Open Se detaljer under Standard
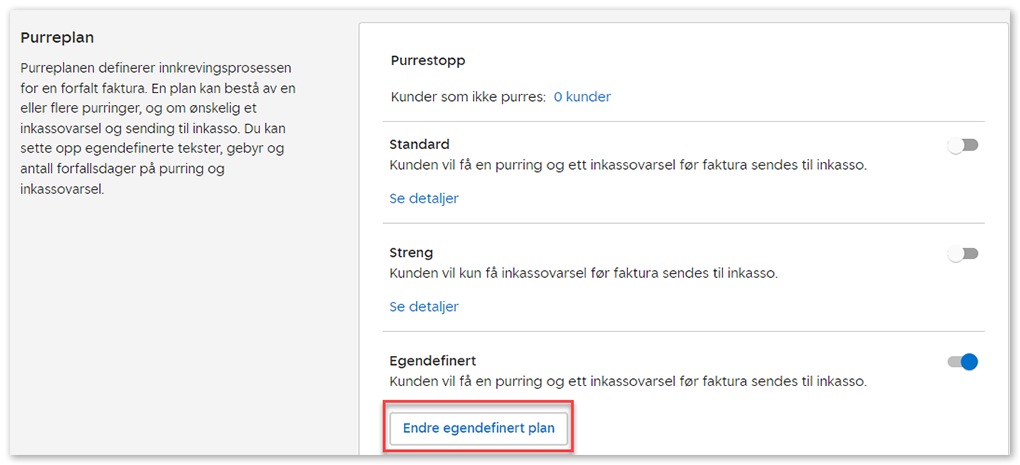The image size is (1020, 465). 424,198
